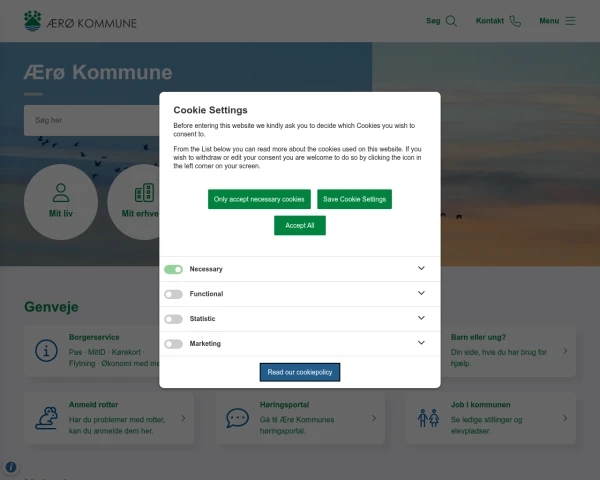Click the Borgerservice info icon

coord(46,351)
